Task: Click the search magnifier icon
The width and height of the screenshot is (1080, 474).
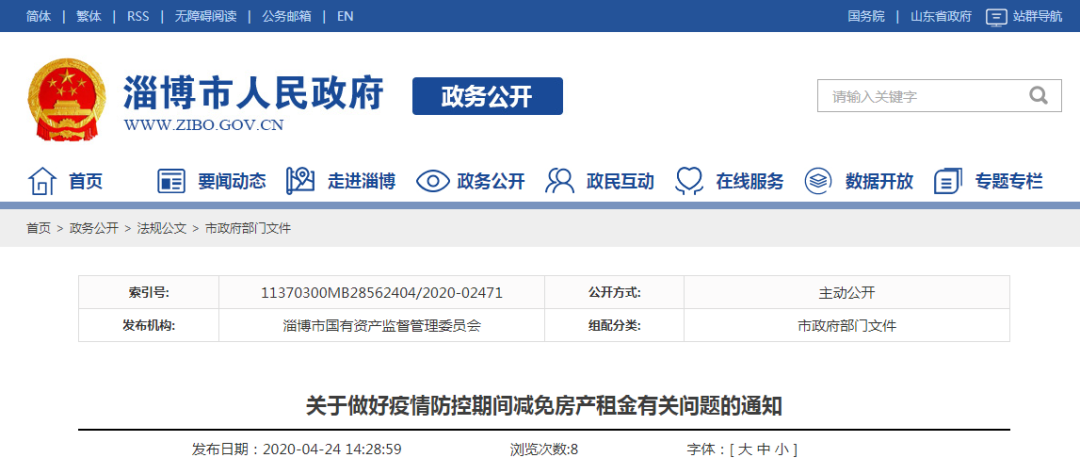Action: [x=1038, y=95]
